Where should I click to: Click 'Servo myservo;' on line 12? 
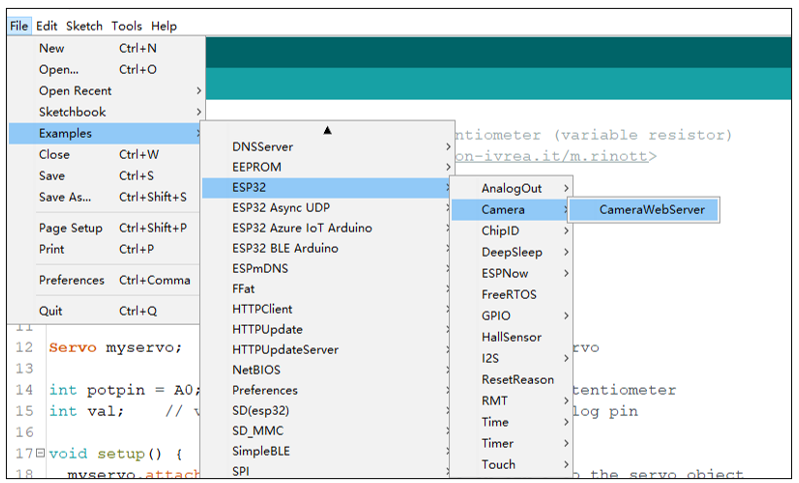coord(115,347)
